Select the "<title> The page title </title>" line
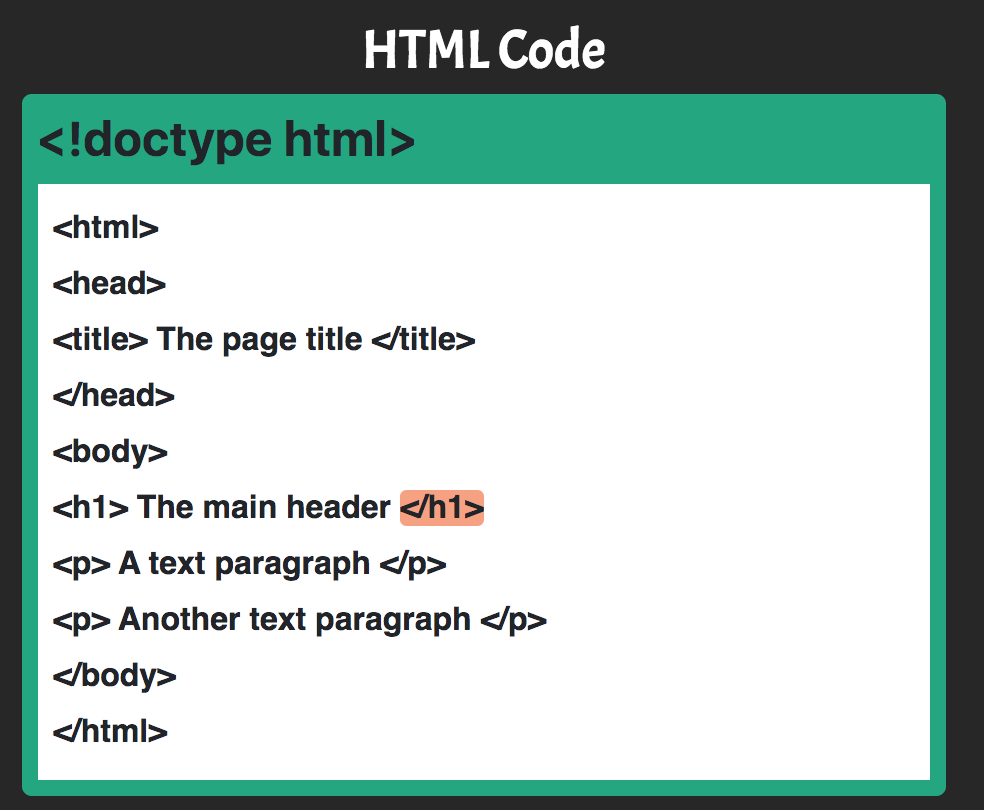This screenshot has width=984, height=810. [x=264, y=339]
